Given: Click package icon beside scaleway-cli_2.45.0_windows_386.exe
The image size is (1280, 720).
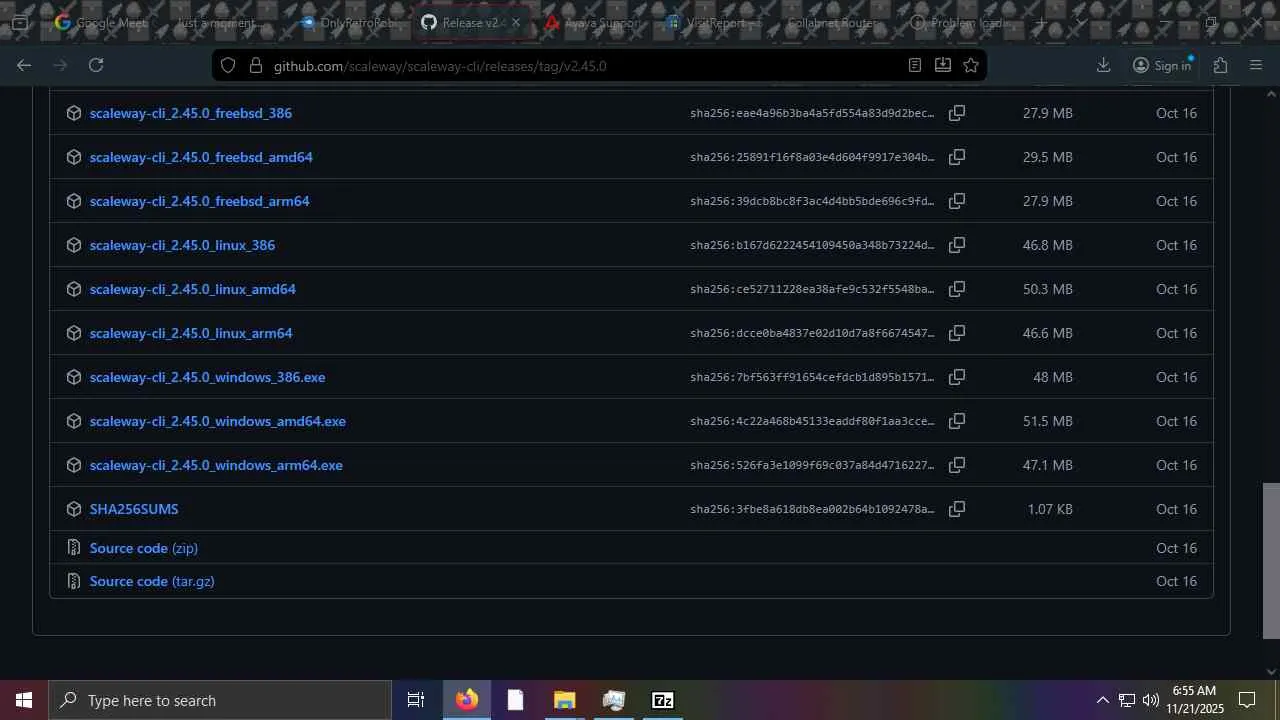Looking at the screenshot, I should tap(73, 377).
